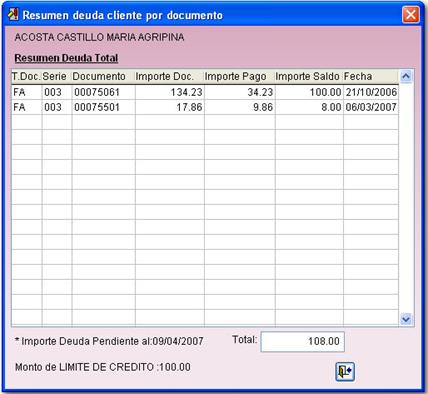The width and height of the screenshot is (428, 394).
Task: Select document cell 00075061
Action: (103, 92)
